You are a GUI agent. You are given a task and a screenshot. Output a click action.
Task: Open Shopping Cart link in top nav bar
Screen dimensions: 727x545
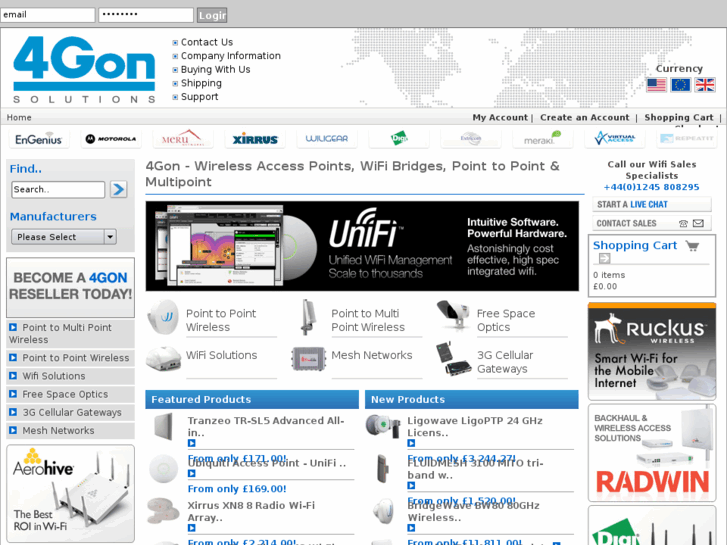679,117
